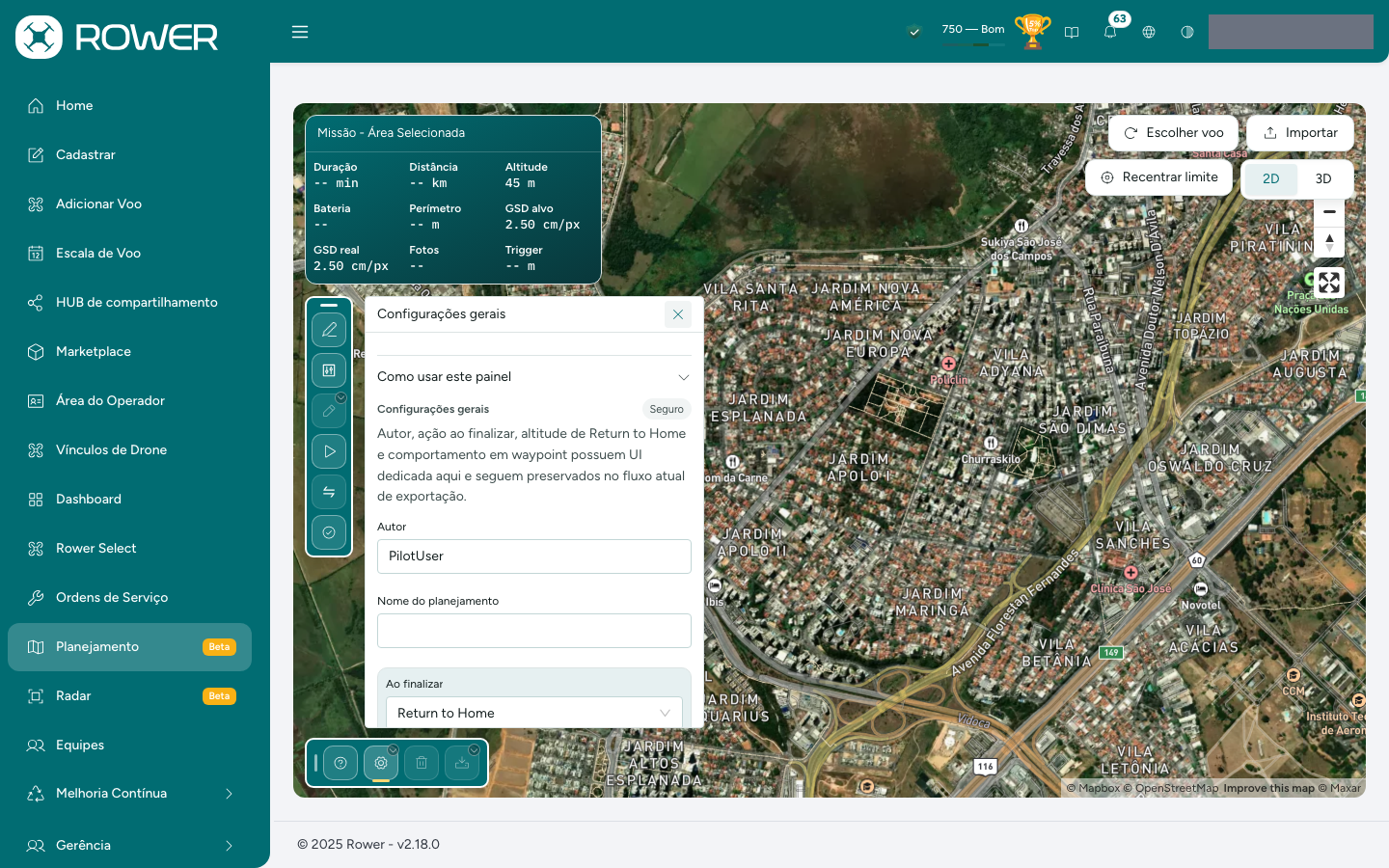Screen dimensions: 1389x868
Task: Open Área do Operador
Action: tap(129, 401)
